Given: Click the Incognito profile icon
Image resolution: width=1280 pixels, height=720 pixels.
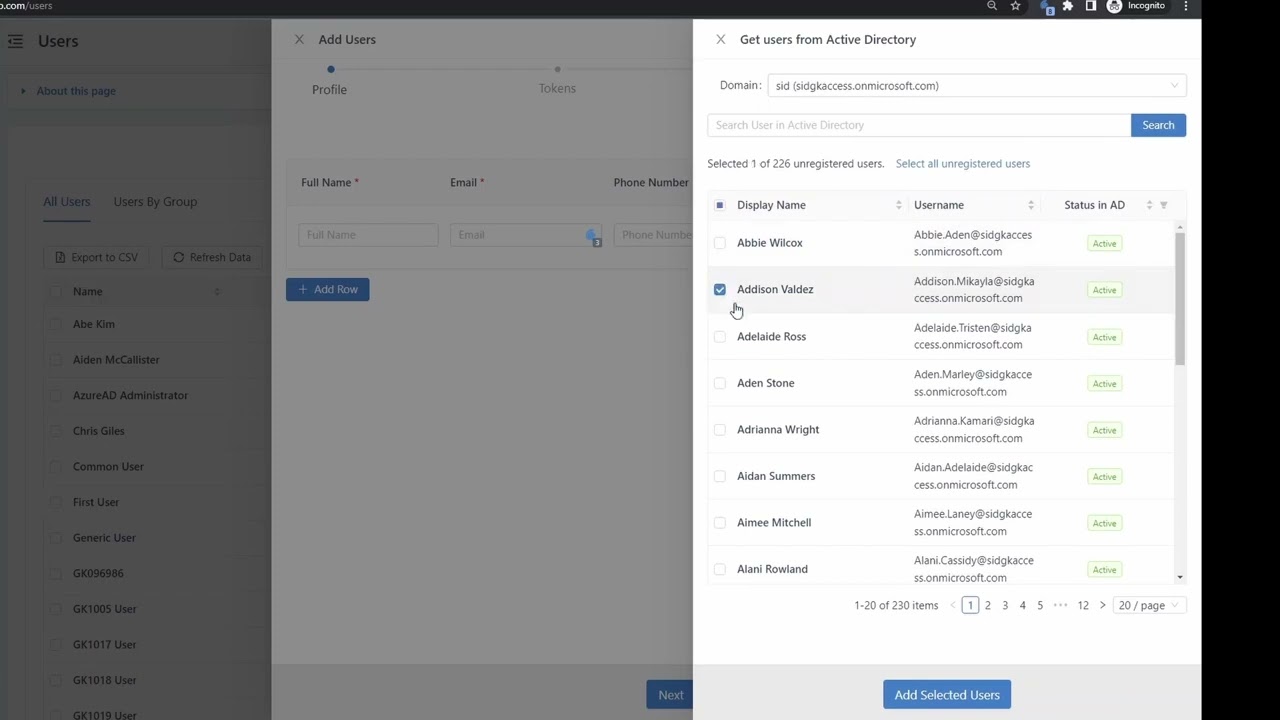Looking at the screenshot, I should pyautogui.click(x=1114, y=6).
